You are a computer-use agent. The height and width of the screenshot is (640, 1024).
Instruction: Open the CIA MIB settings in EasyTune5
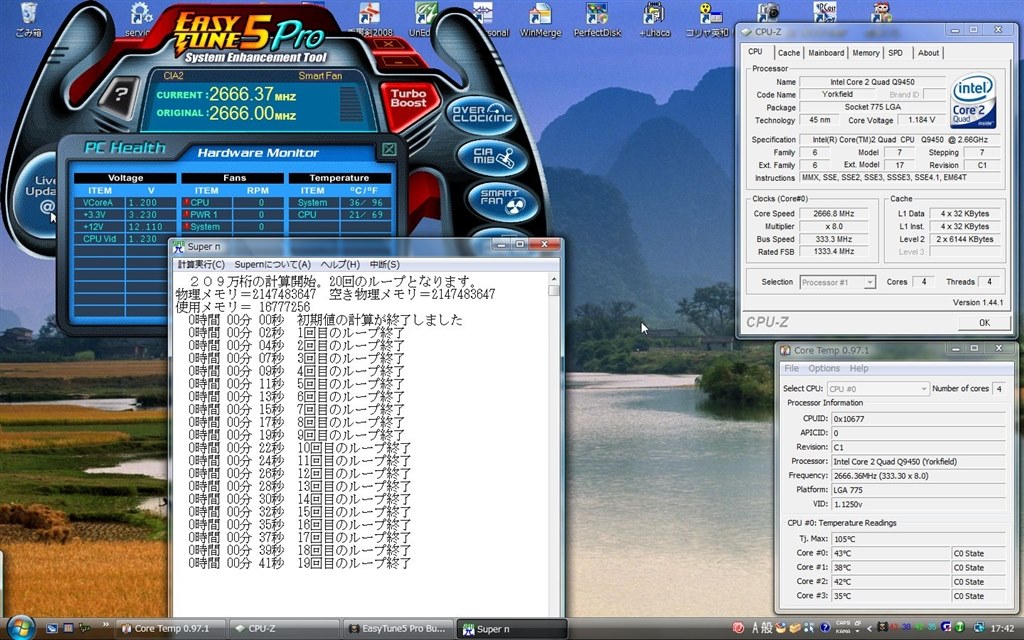[x=494, y=157]
